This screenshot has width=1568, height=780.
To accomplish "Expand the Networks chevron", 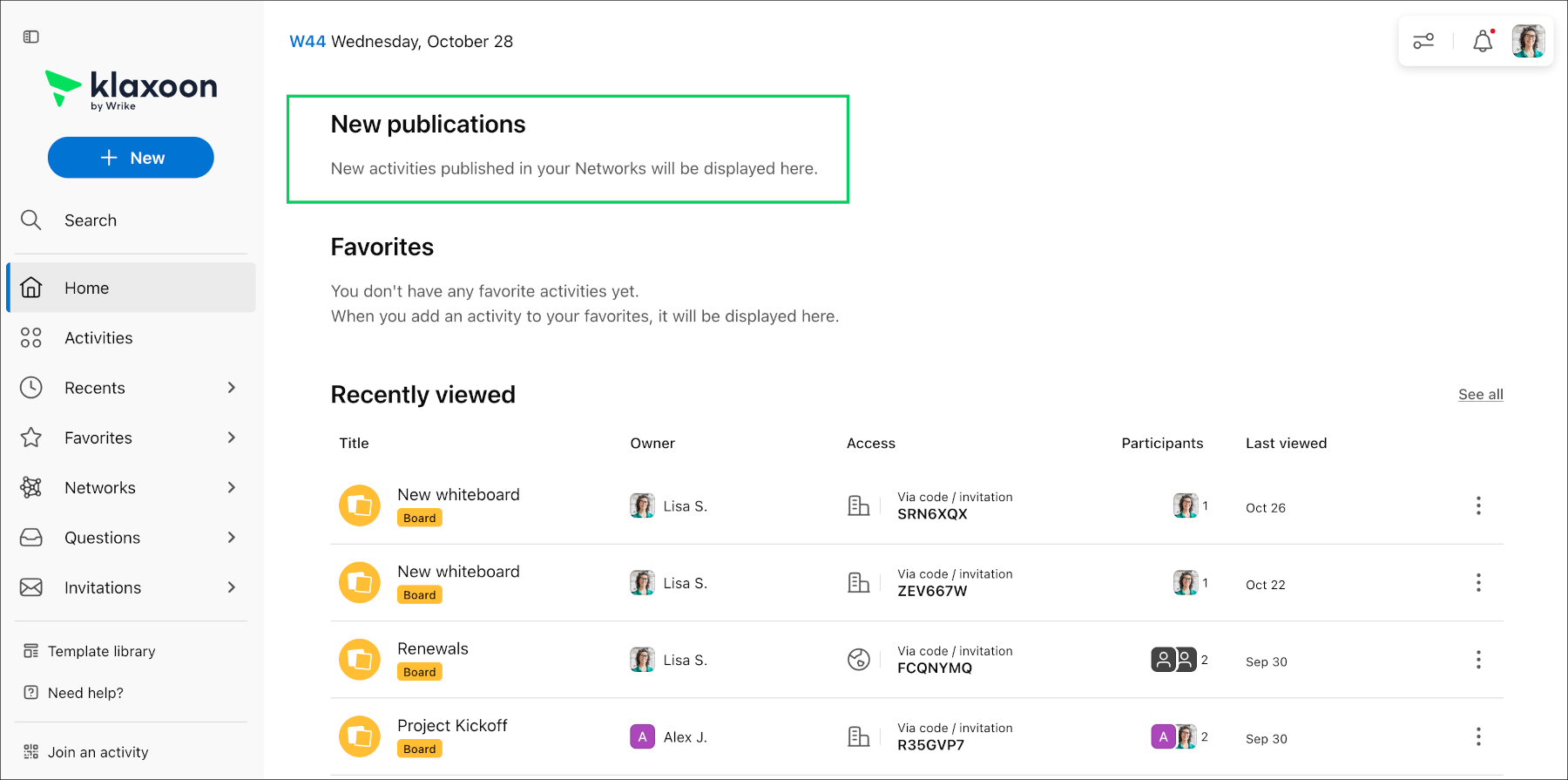I will pos(232,487).
